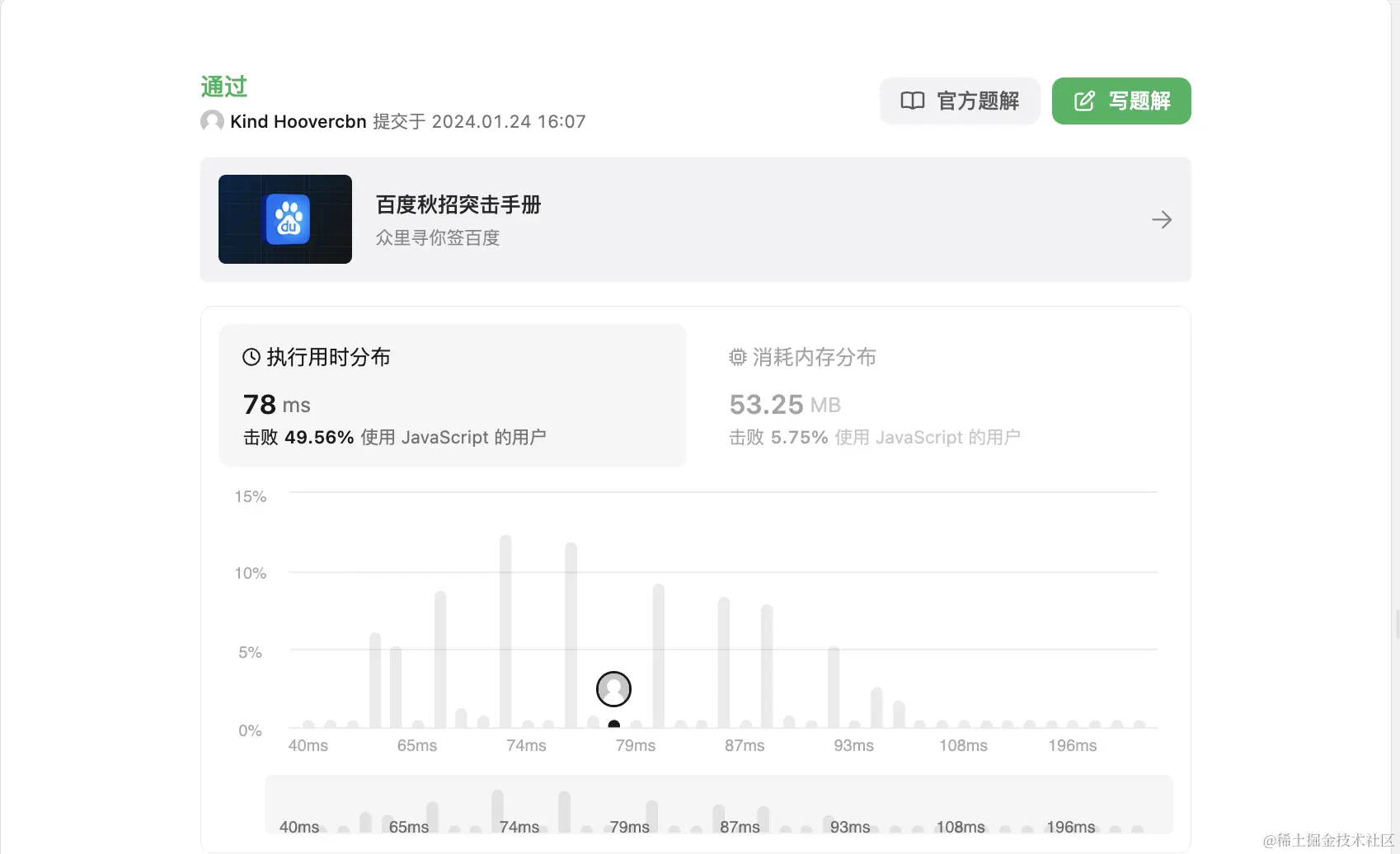1400x854 pixels.
Task: Click the 众里寻你签百度 subtitle
Action: (x=438, y=238)
